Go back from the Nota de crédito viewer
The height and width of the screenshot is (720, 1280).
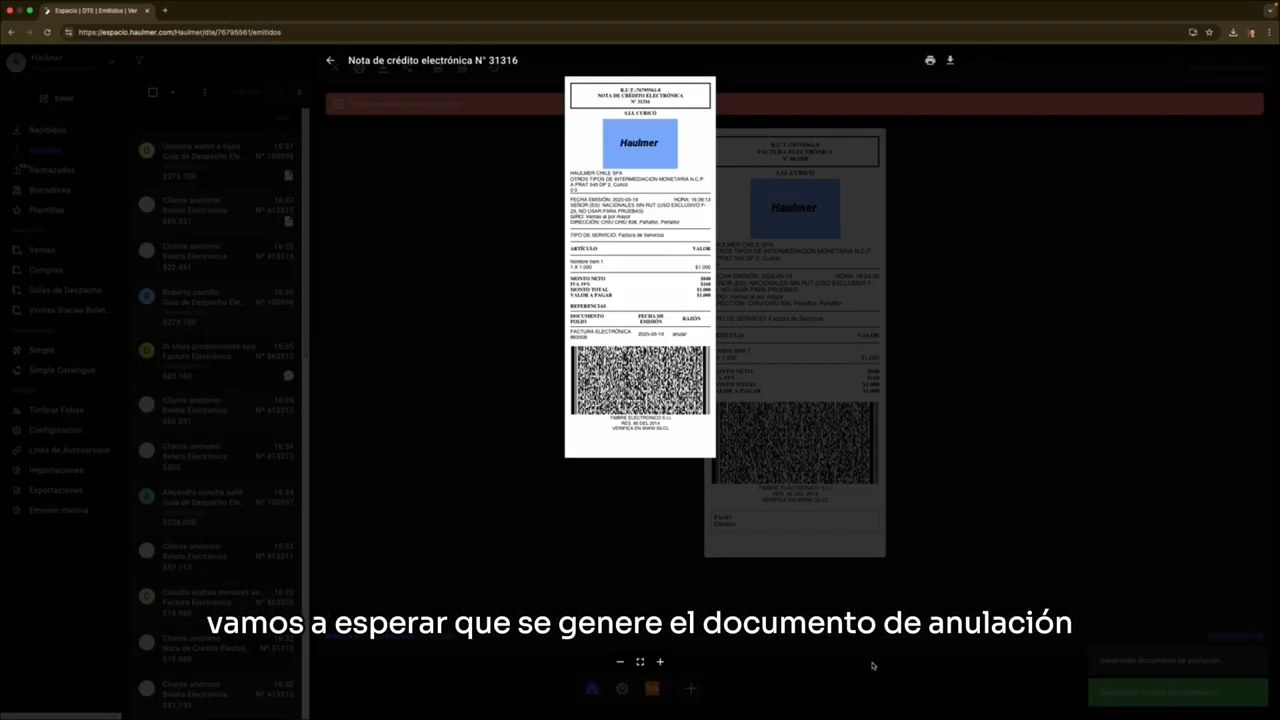(330, 60)
